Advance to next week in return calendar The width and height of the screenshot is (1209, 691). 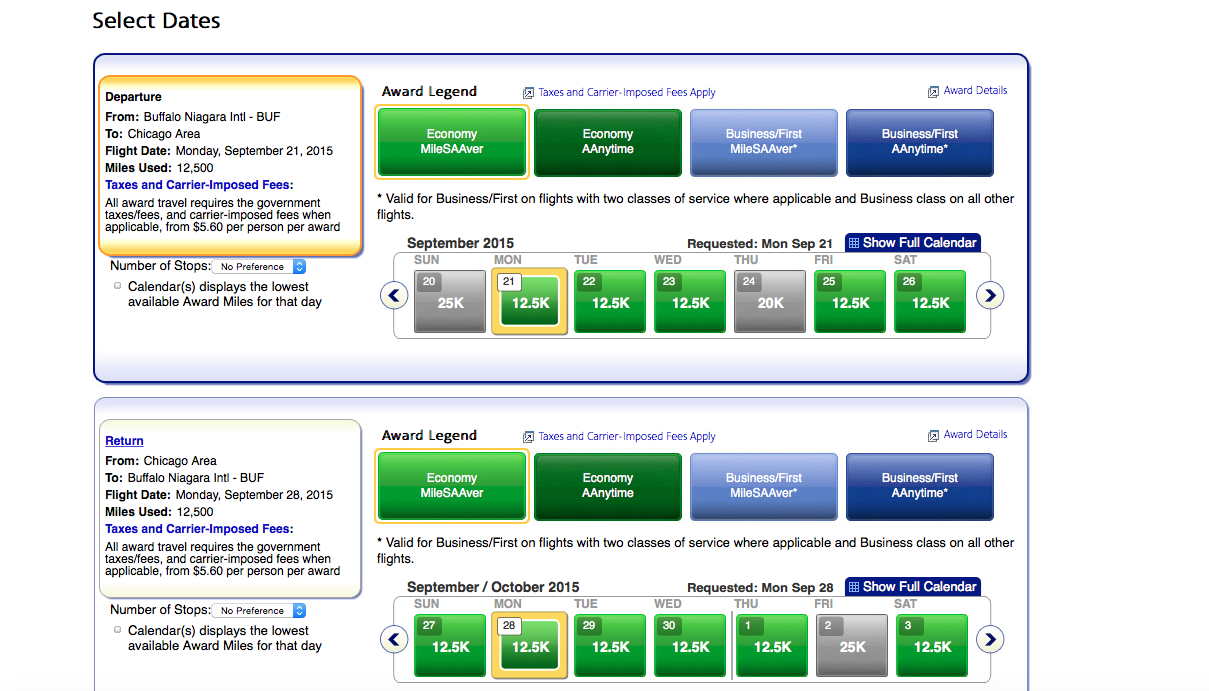[989, 639]
